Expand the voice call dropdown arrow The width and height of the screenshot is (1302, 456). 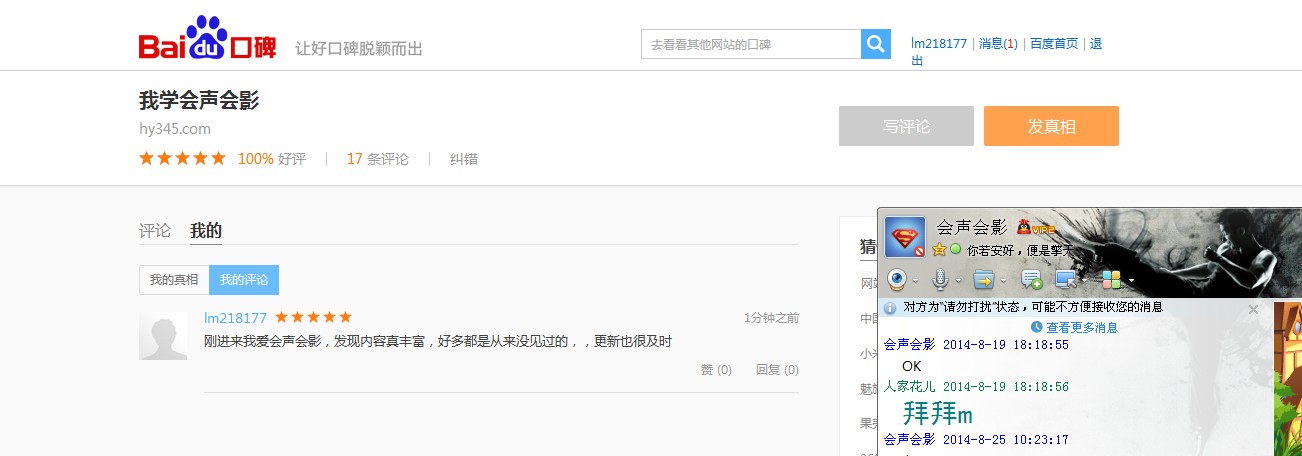point(959,281)
